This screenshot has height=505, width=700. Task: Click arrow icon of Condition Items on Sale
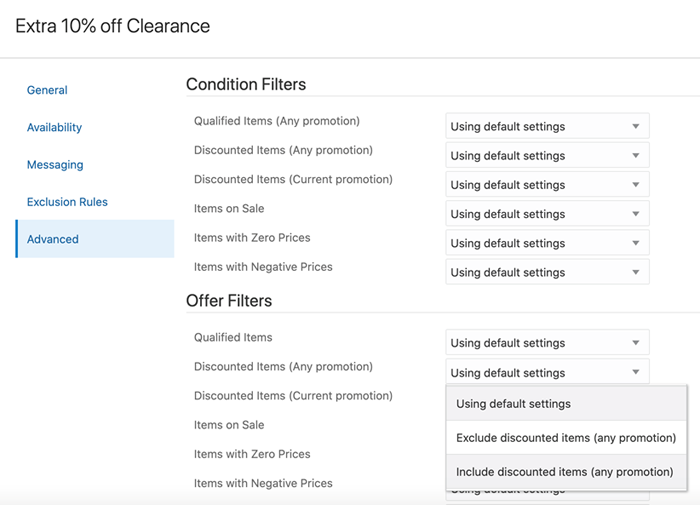point(635,213)
